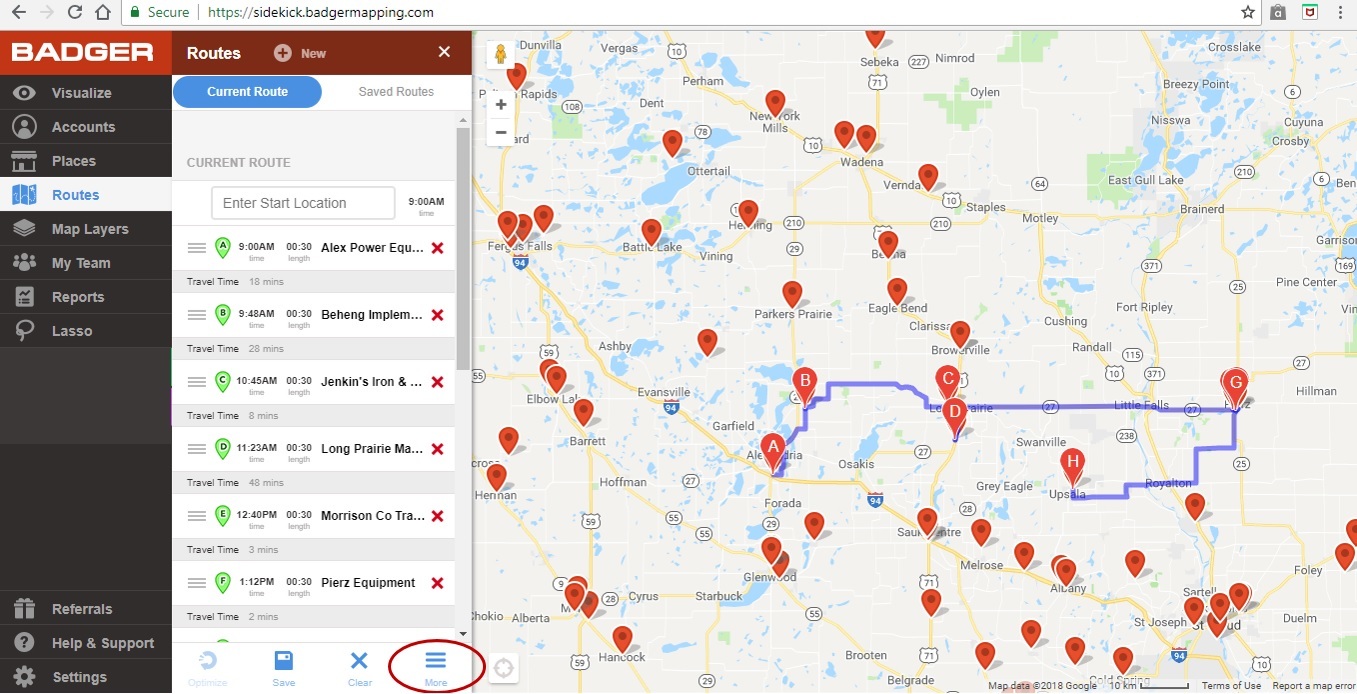This screenshot has height=694, width=1357.
Task: Remove Pierz Equipment stop from route
Action: [x=437, y=583]
